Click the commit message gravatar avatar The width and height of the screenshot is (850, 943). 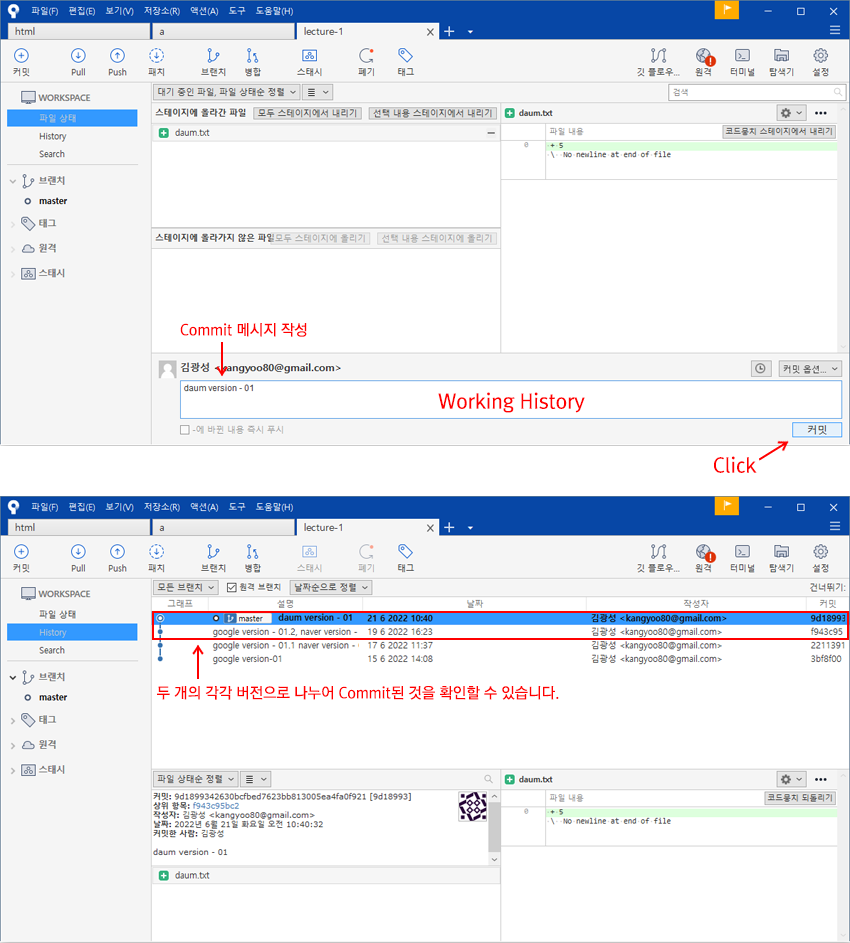point(166,369)
